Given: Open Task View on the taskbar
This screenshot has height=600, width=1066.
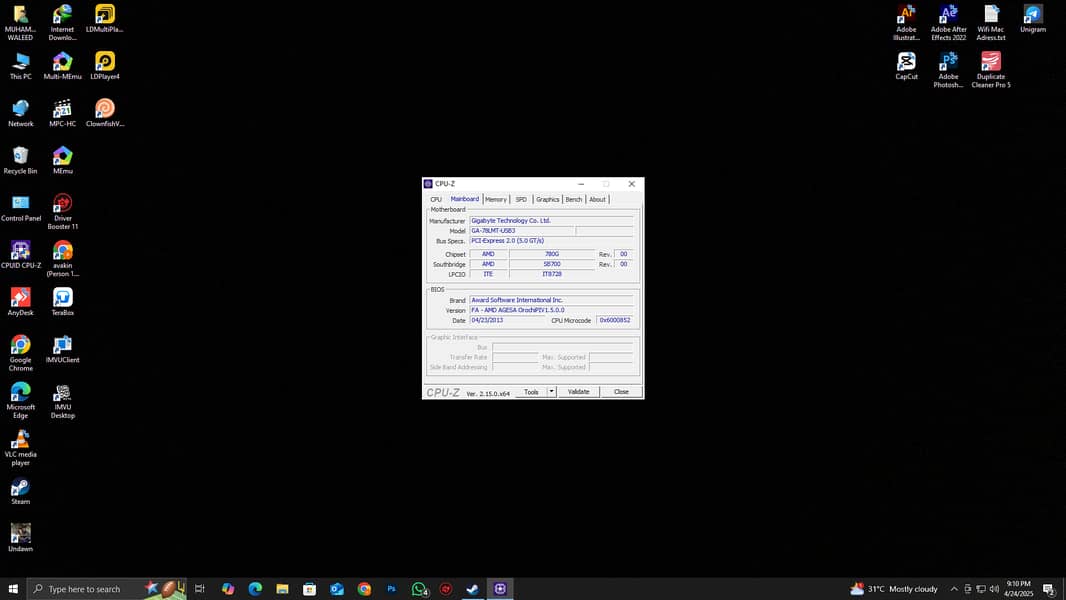Looking at the screenshot, I should coord(200,589).
